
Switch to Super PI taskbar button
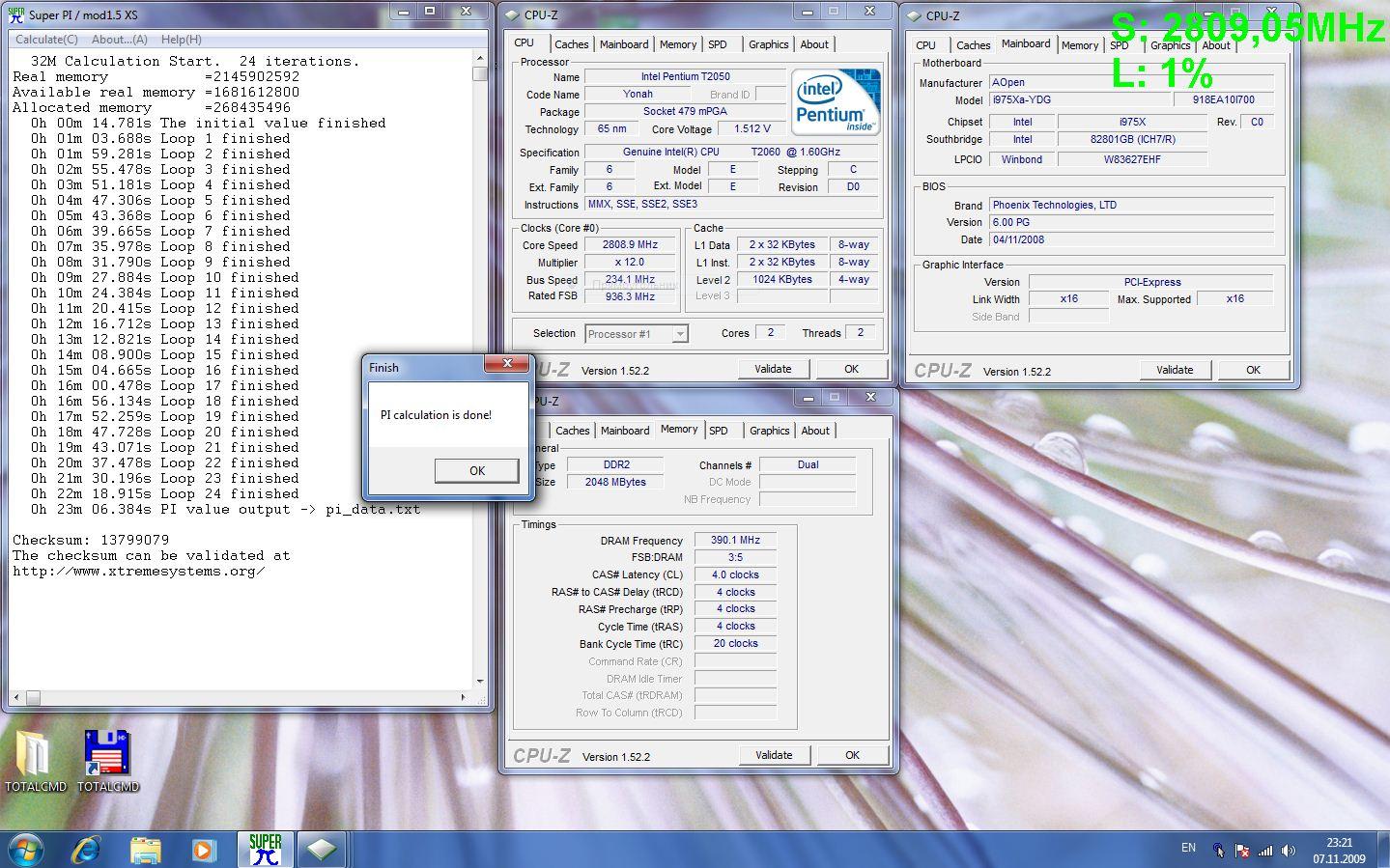point(265,850)
